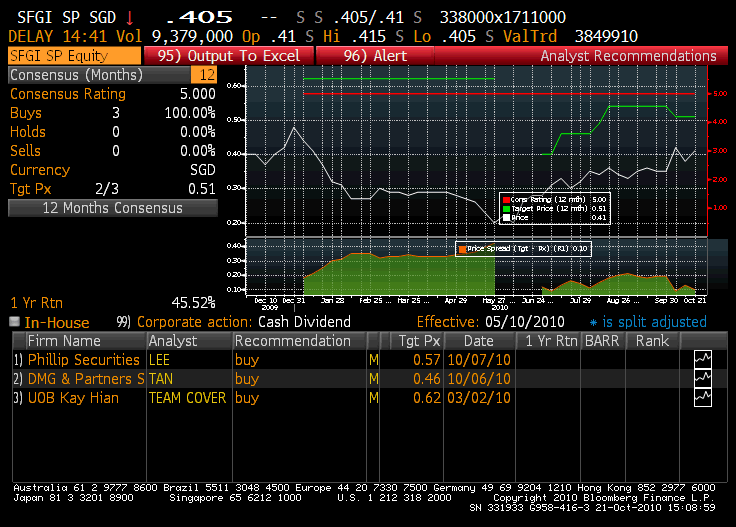Viewport: 736px width, 527px height.
Task: Click the SFGI SP SGD ticker header
Action: [66, 17]
